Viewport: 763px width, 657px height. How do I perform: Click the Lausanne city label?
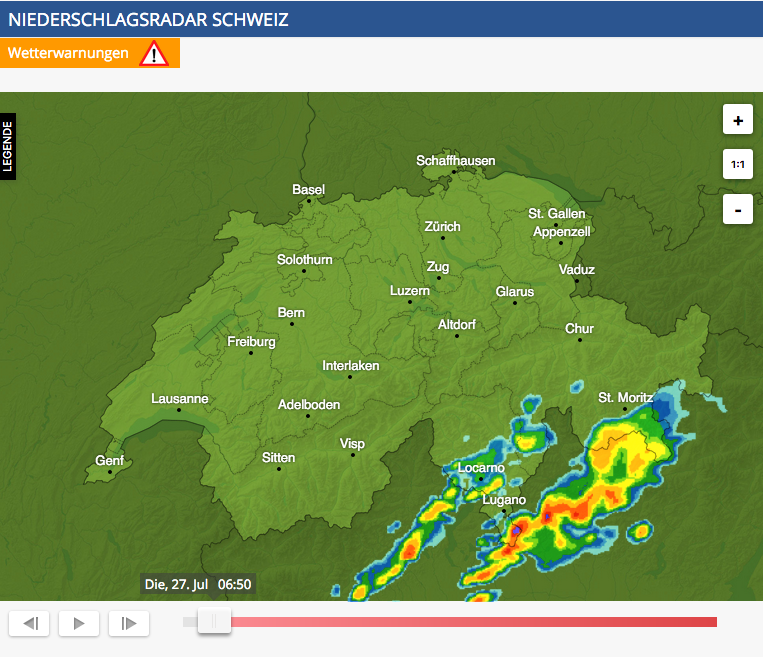coord(180,399)
